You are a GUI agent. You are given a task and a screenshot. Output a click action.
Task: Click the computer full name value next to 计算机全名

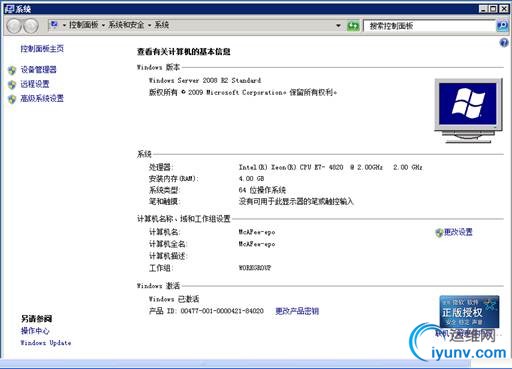coord(257,244)
